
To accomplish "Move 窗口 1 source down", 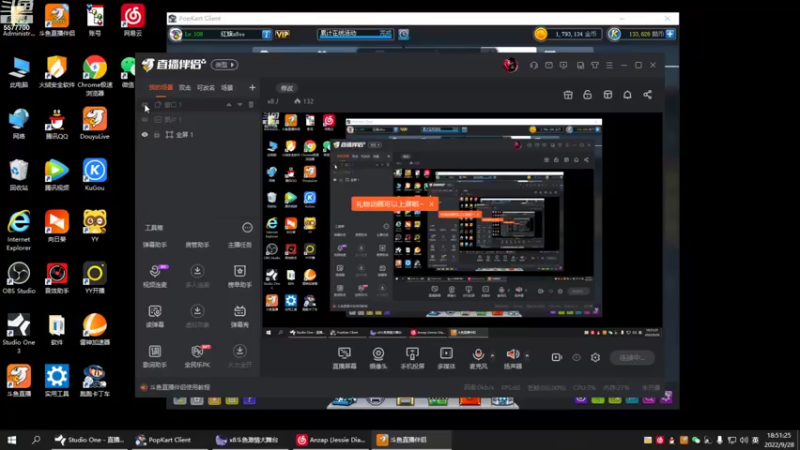I will point(240,105).
